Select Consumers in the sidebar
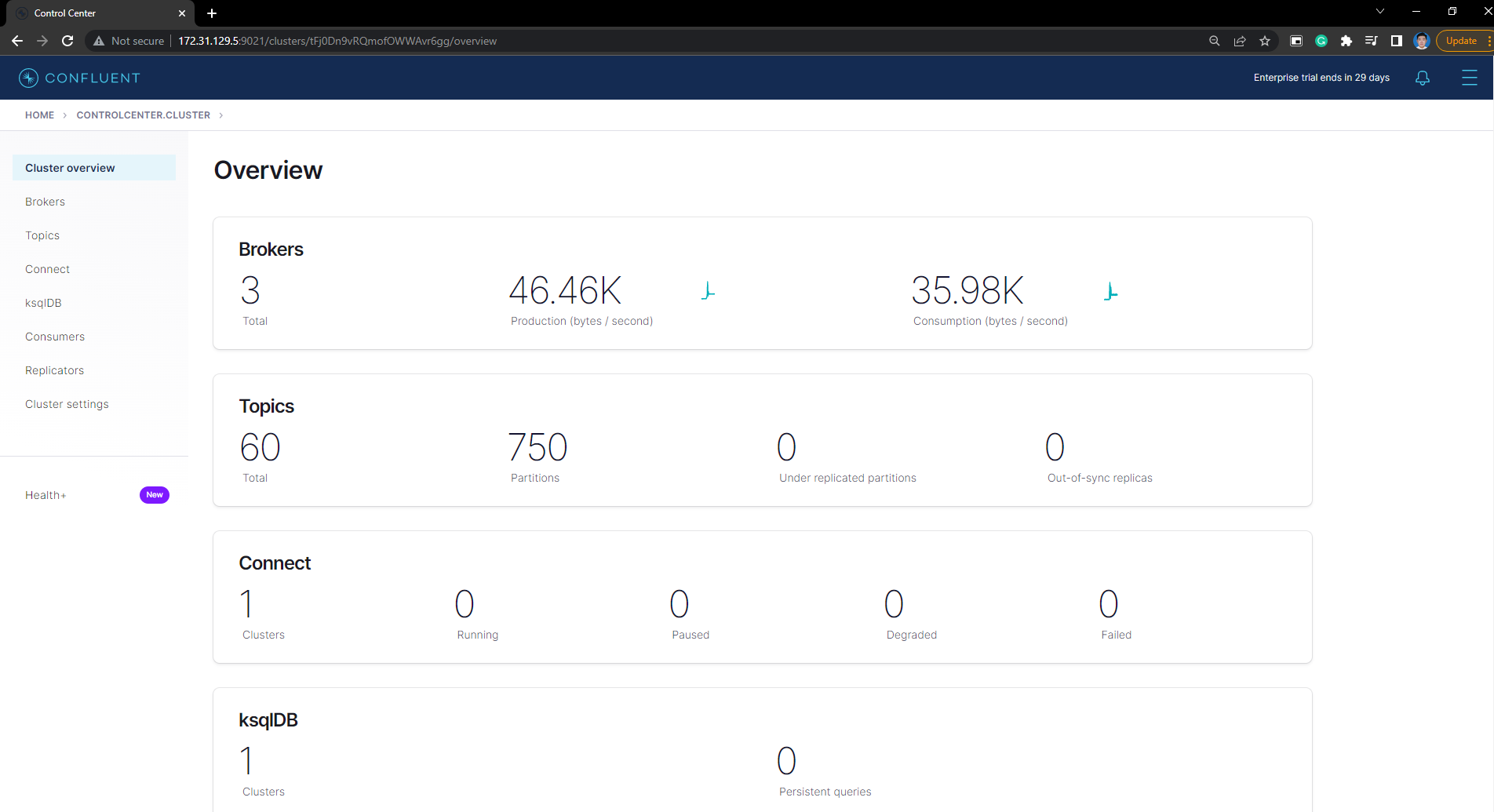Image resolution: width=1494 pixels, height=812 pixels. (x=55, y=337)
